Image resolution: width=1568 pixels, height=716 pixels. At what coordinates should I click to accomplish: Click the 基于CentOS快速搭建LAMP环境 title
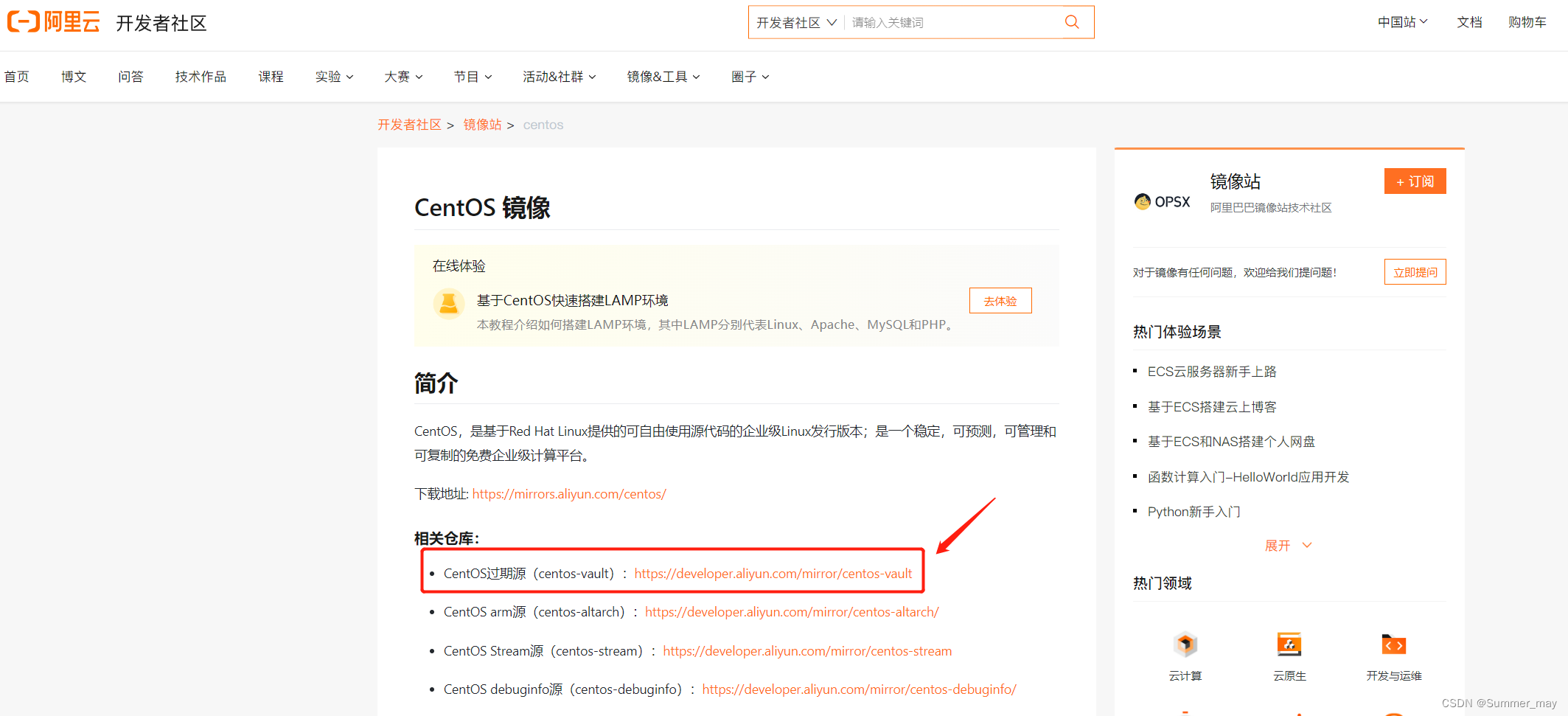(572, 300)
